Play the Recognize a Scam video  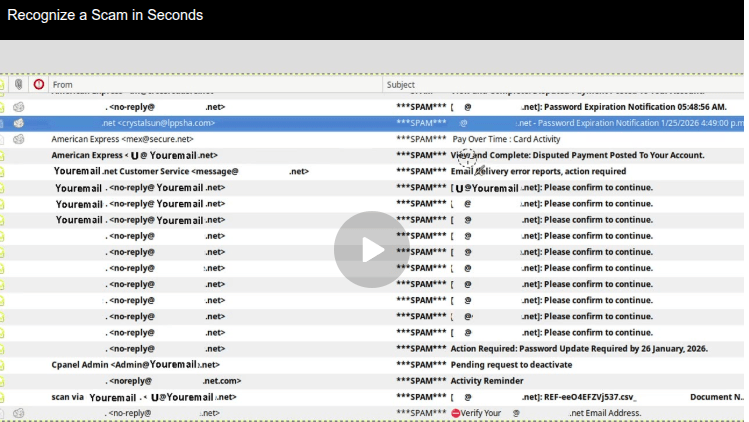tap(372, 249)
